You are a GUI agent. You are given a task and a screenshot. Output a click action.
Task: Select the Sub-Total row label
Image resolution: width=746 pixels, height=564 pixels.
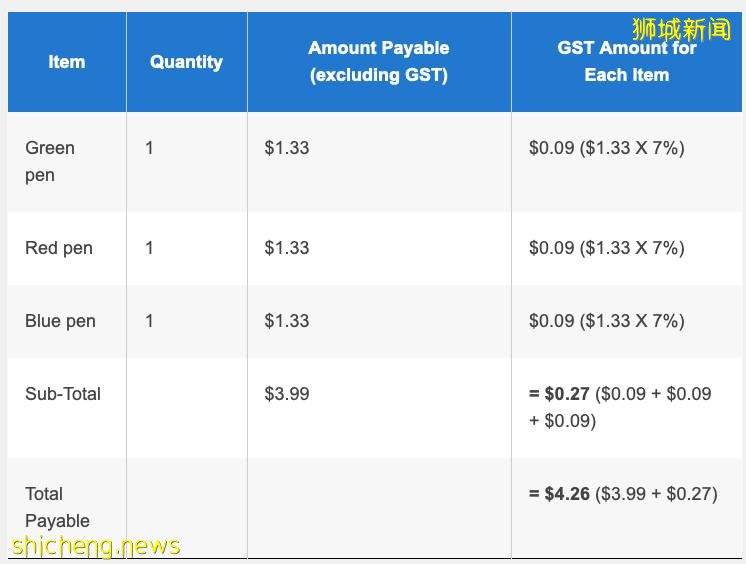coord(63,394)
